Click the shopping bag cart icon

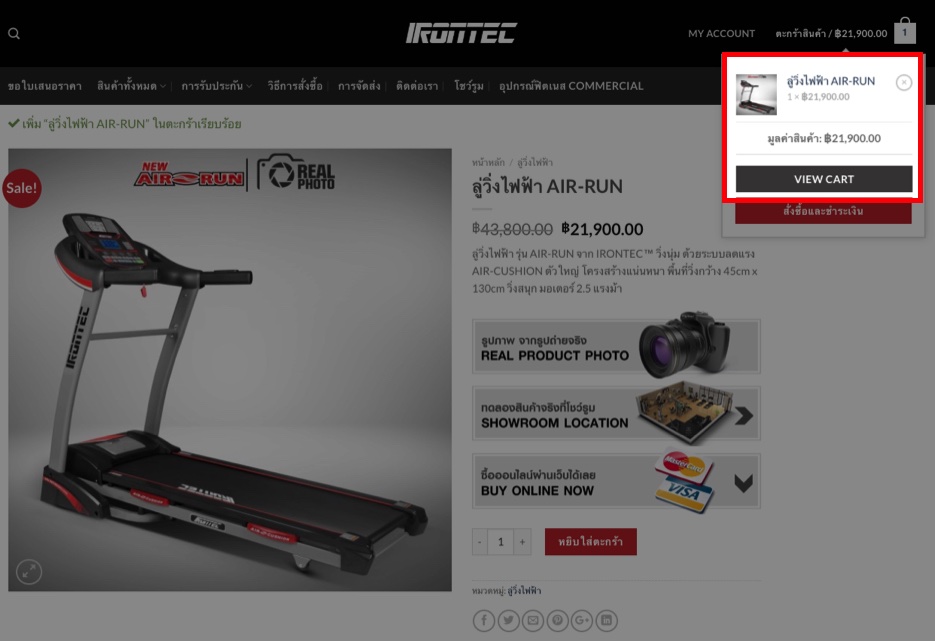pyautogui.click(x=905, y=30)
